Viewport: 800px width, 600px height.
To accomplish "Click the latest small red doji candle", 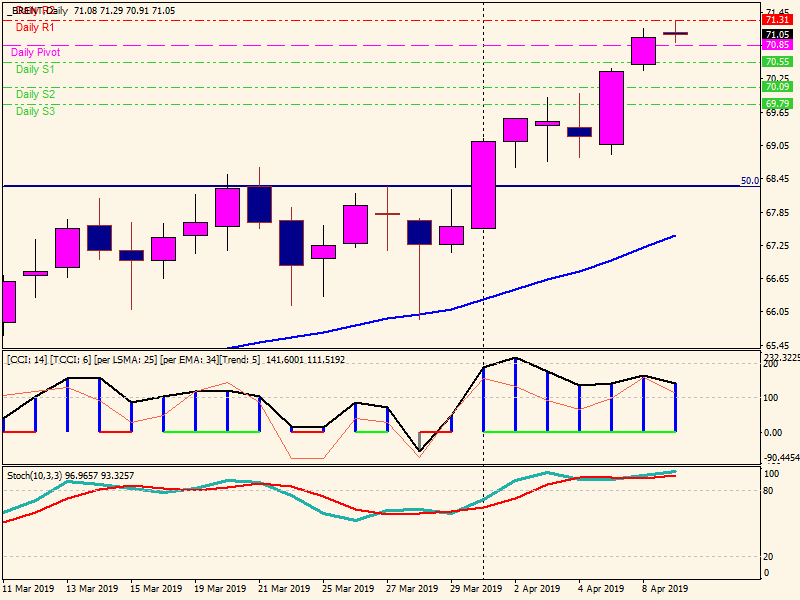I will point(676,33).
